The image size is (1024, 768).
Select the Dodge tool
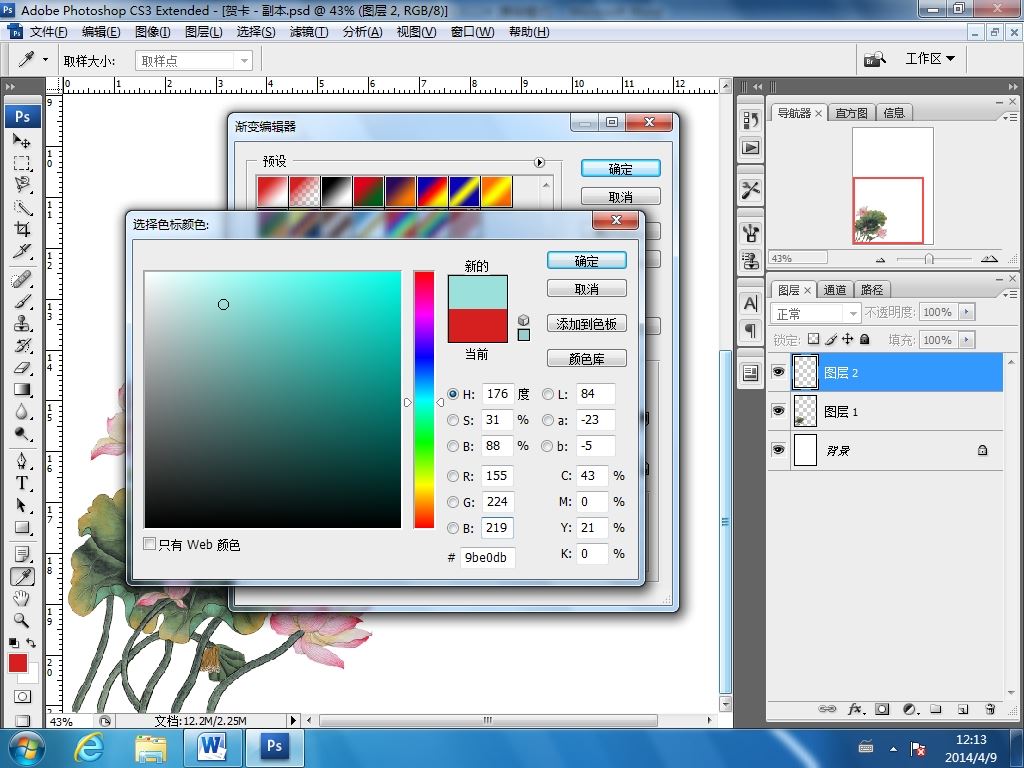click(x=22, y=434)
